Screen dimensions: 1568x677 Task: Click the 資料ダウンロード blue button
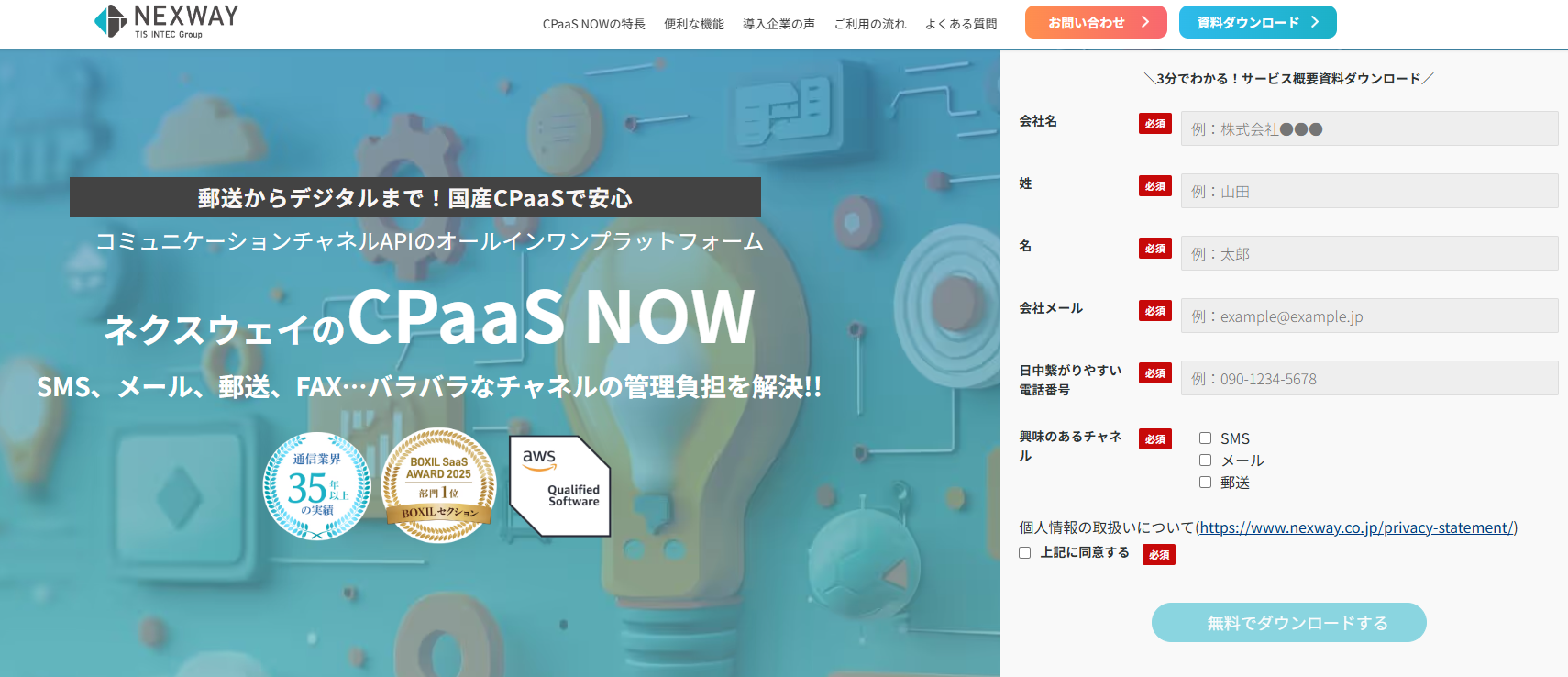coord(1258,22)
